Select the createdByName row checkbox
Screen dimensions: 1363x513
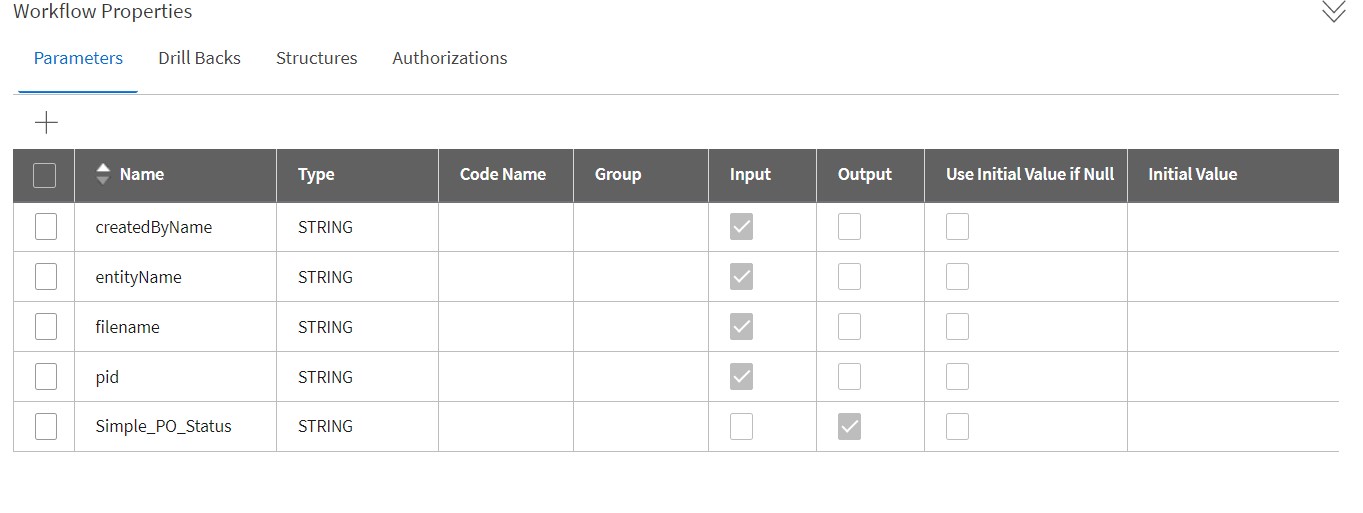point(46,227)
